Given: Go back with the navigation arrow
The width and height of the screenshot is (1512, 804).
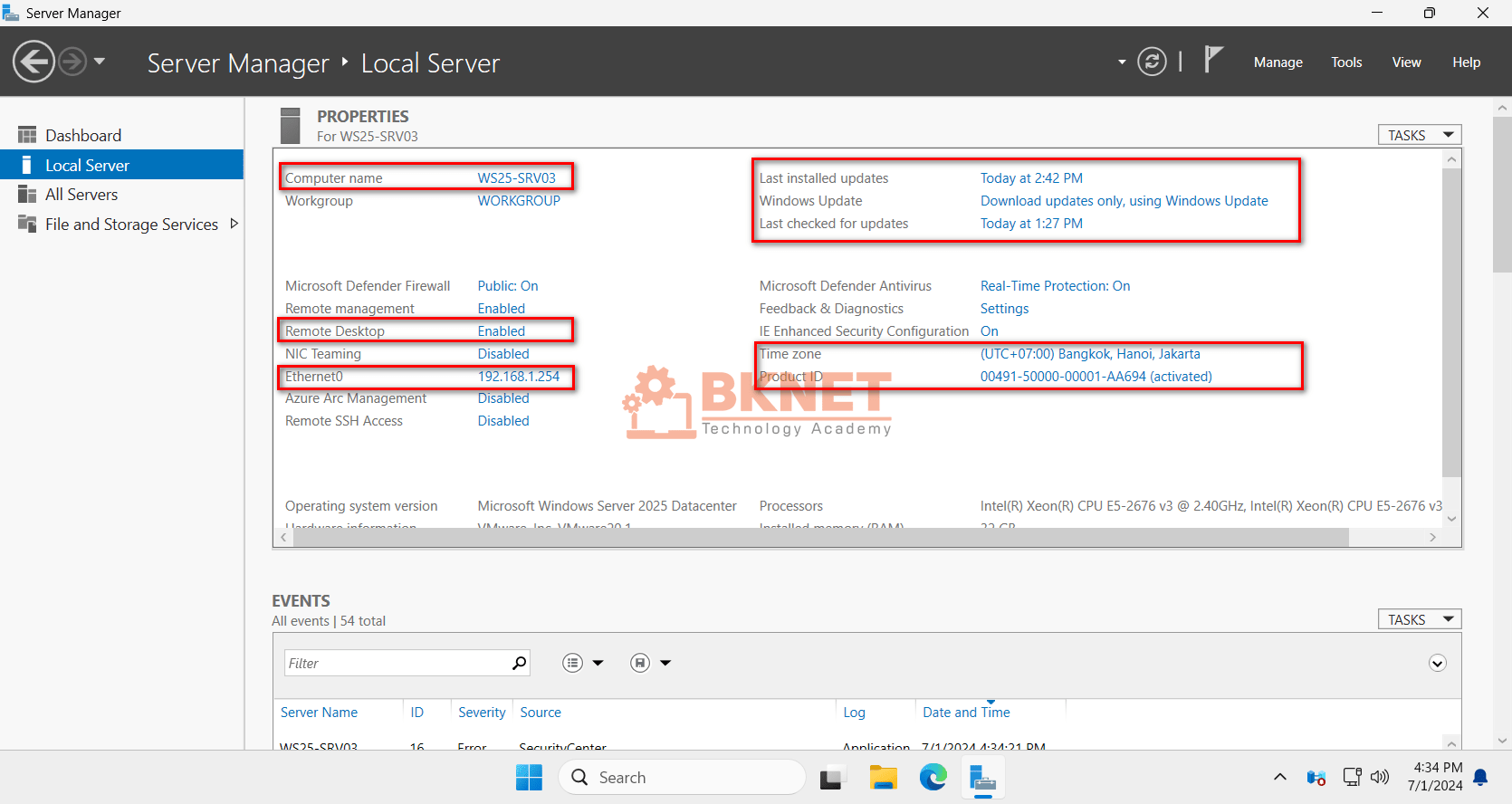Looking at the screenshot, I should pyautogui.click(x=34, y=62).
